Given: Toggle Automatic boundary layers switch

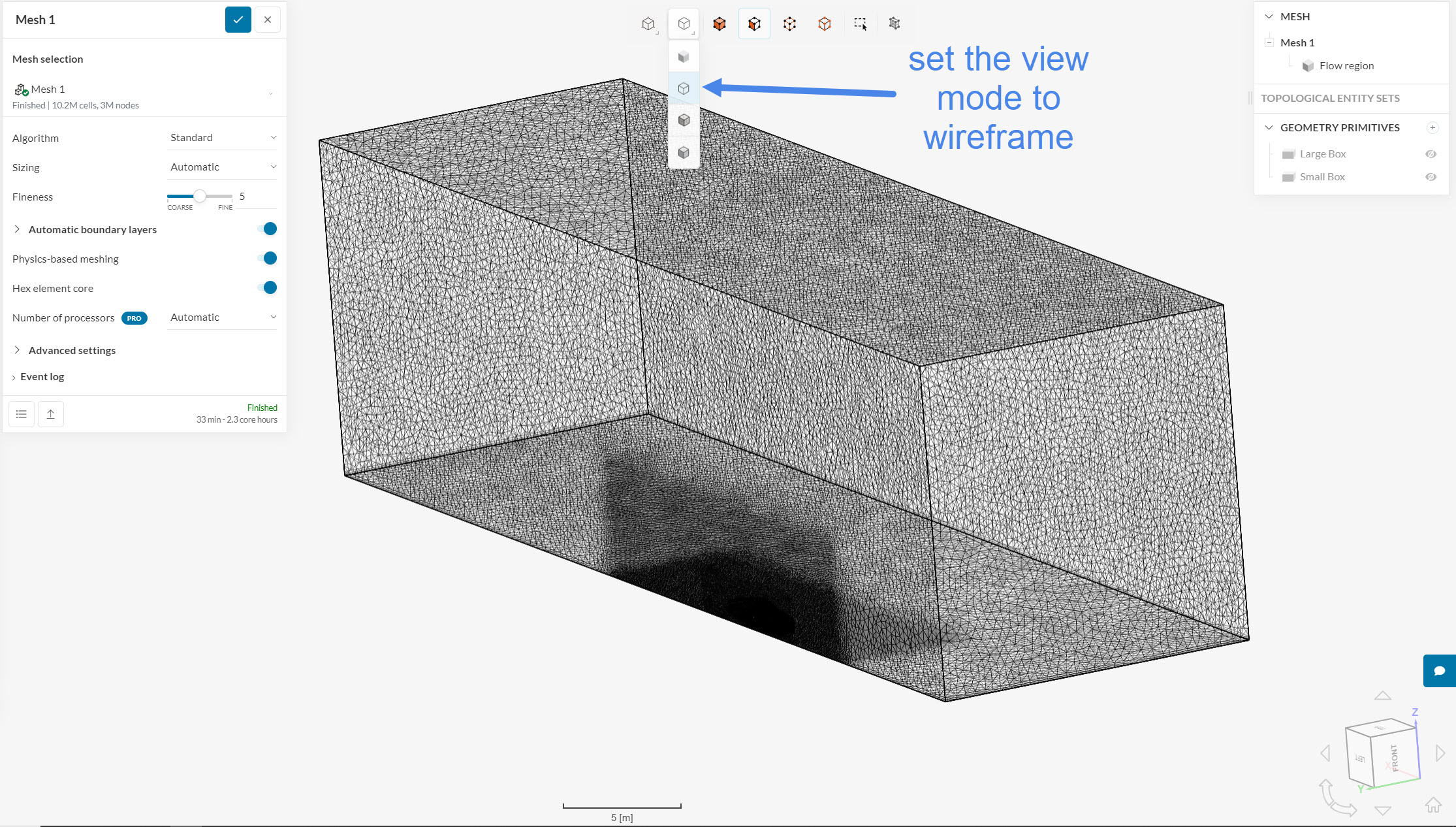Looking at the screenshot, I should 267,229.
